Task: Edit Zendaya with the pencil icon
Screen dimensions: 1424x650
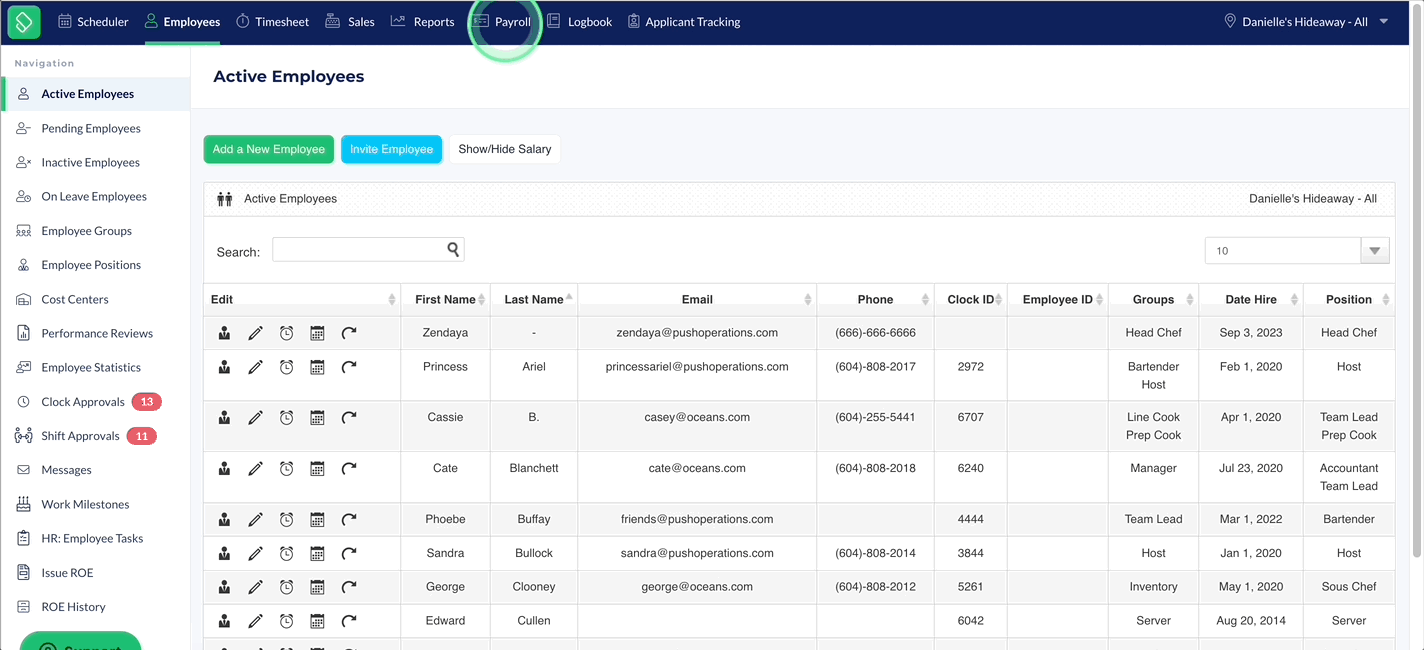Action: click(x=256, y=333)
